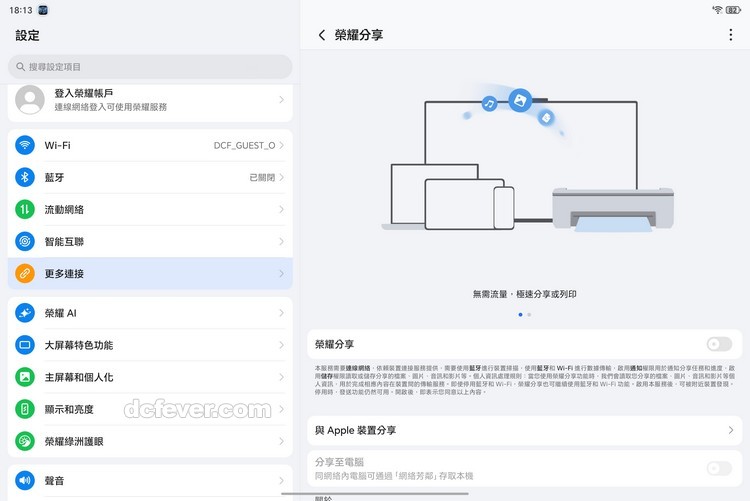The width and height of the screenshot is (750, 501).
Task: Focus the 搜尋設定項目 search field
Action: pyautogui.click(x=150, y=67)
